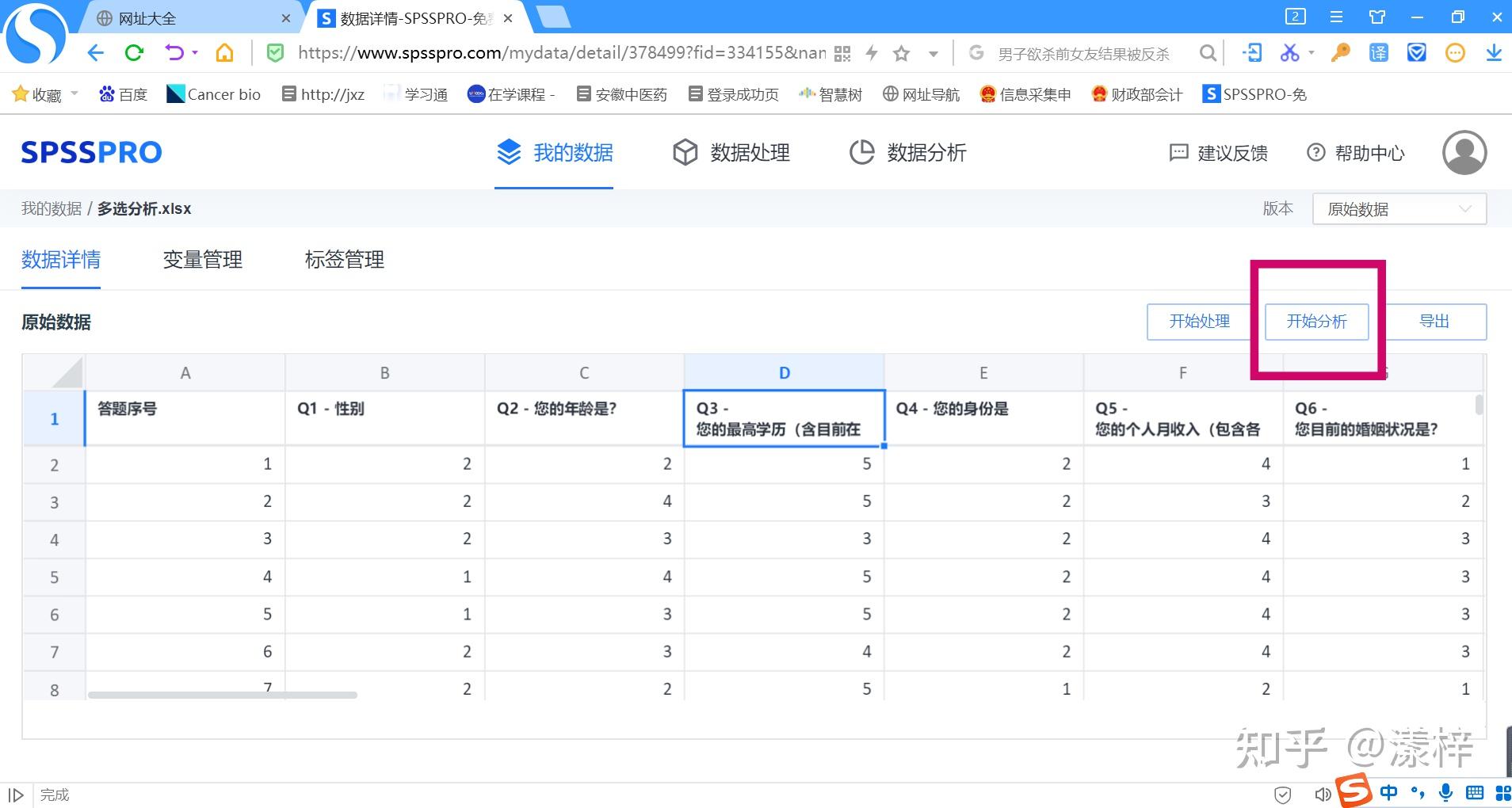Toggle 中/English input method in system tray
Image resolution: width=1512 pixels, height=808 pixels.
pyautogui.click(x=1391, y=793)
